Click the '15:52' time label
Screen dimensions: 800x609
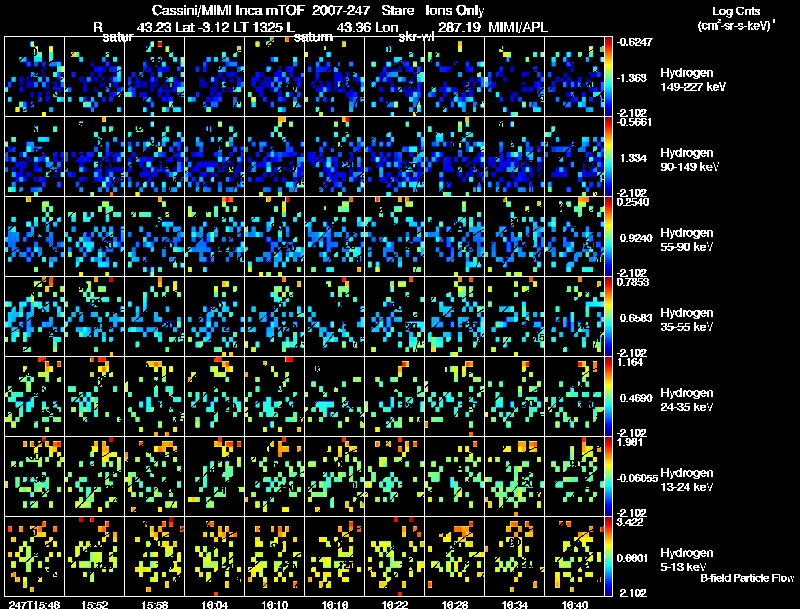tap(95, 605)
